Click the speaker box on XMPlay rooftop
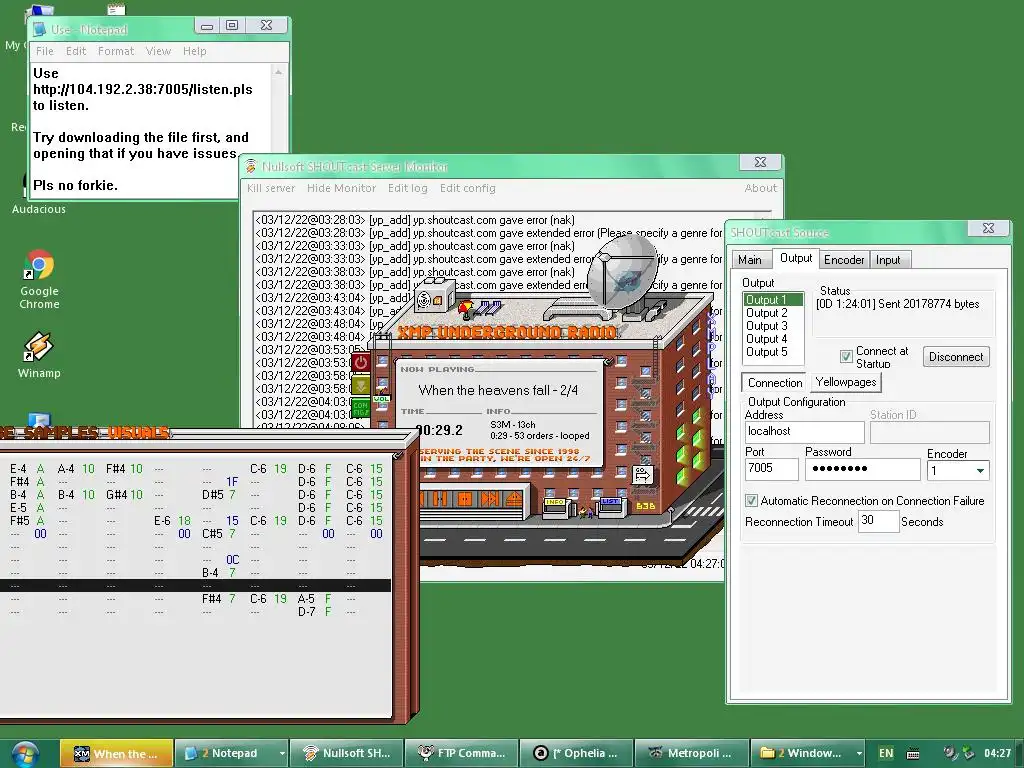The image size is (1024, 768). click(x=434, y=297)
